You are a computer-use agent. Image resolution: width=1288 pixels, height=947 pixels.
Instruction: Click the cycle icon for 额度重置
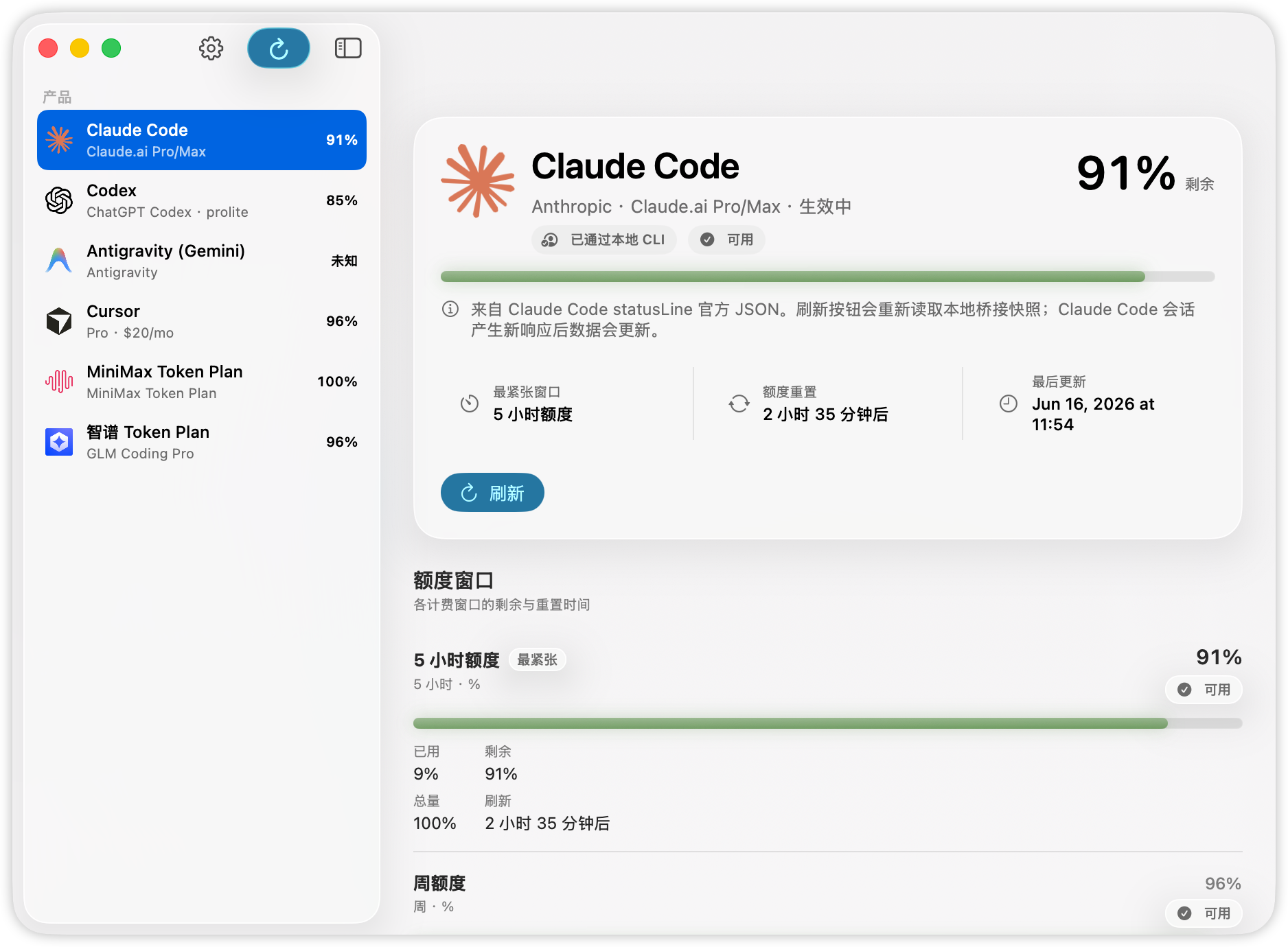[739, 404]
